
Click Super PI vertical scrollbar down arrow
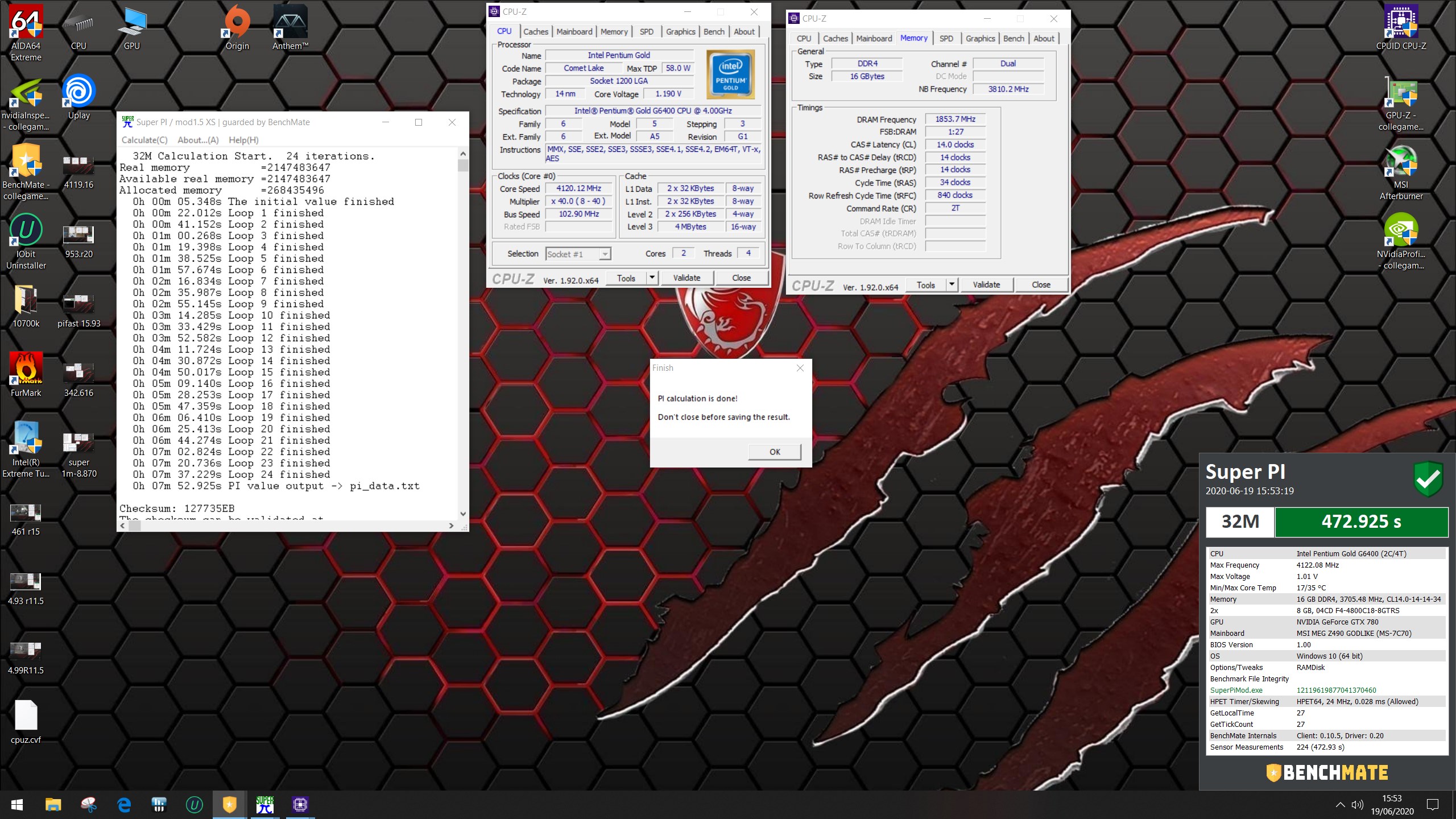(463, 514)
